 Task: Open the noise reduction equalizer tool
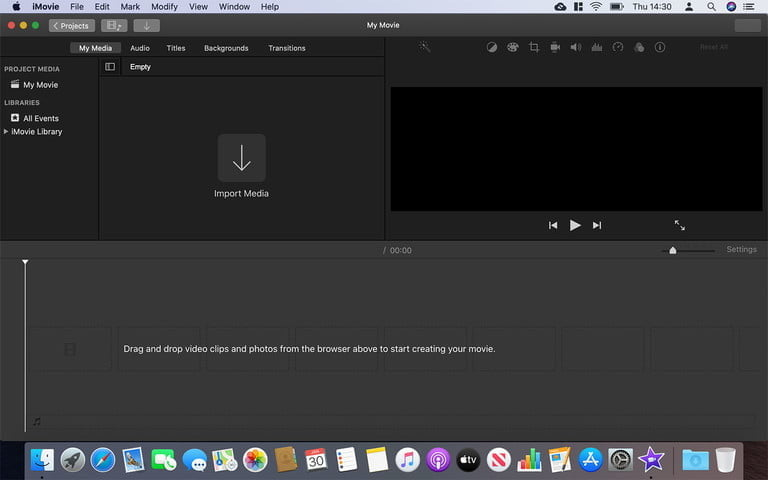point(597,47)
